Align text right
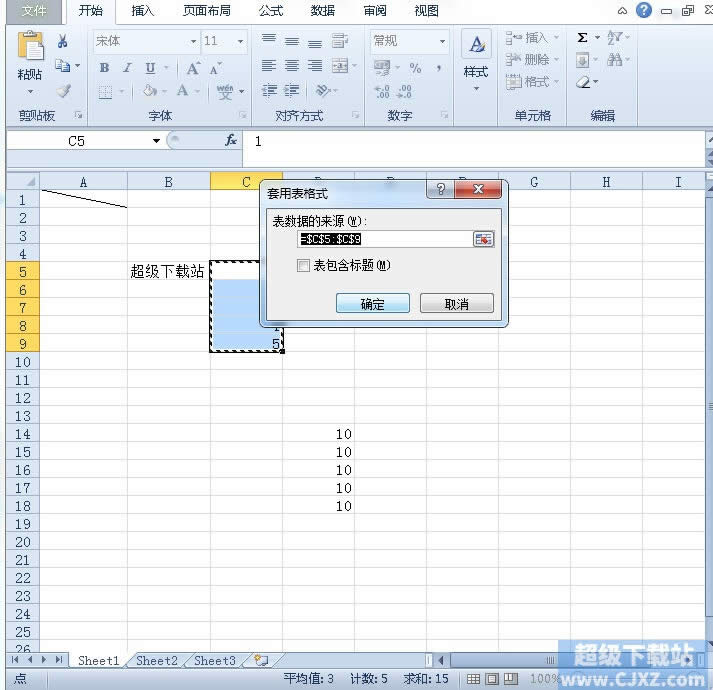Screen dimensions: 713x690 (x=315, y=66)
